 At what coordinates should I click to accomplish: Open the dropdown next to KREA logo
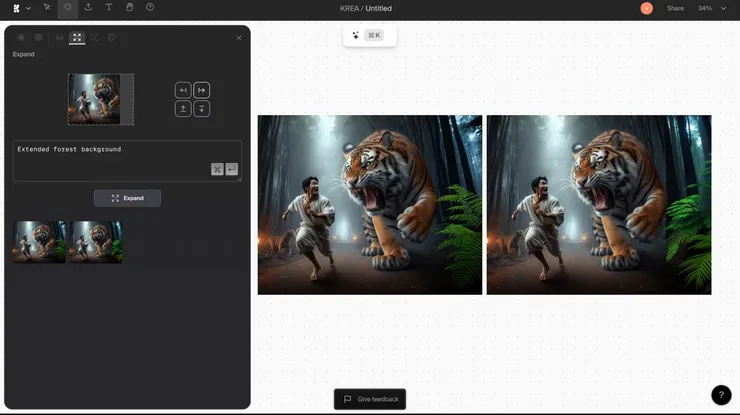28,8
